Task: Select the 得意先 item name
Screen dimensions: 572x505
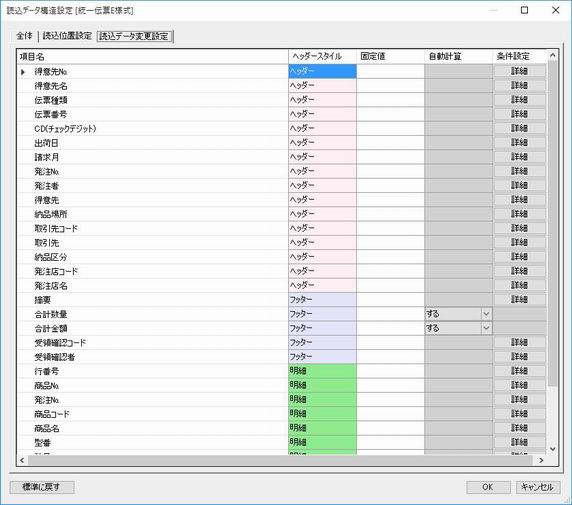Action: (47, 200)
